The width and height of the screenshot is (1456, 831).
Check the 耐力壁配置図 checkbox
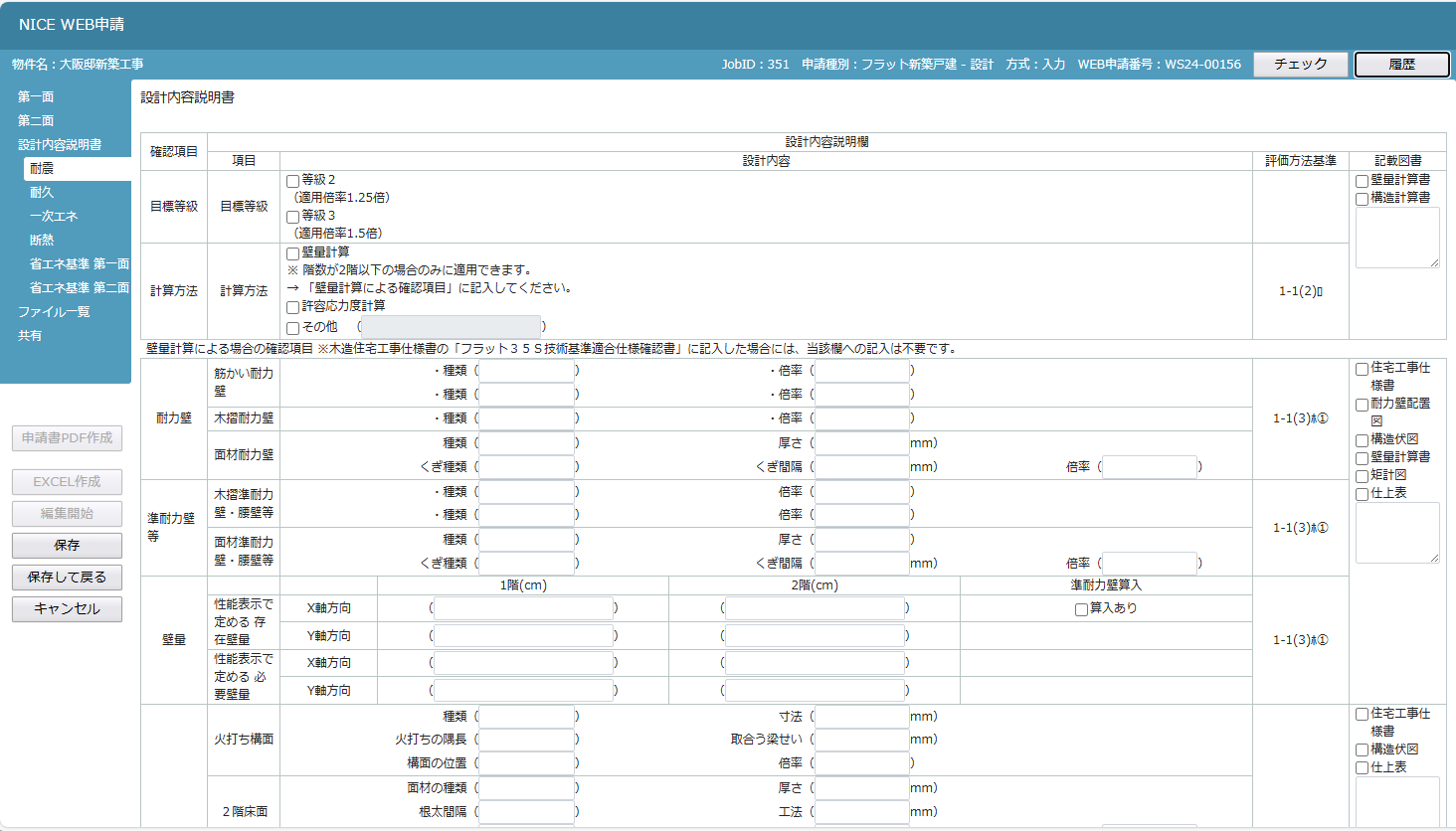point(1363,405)
